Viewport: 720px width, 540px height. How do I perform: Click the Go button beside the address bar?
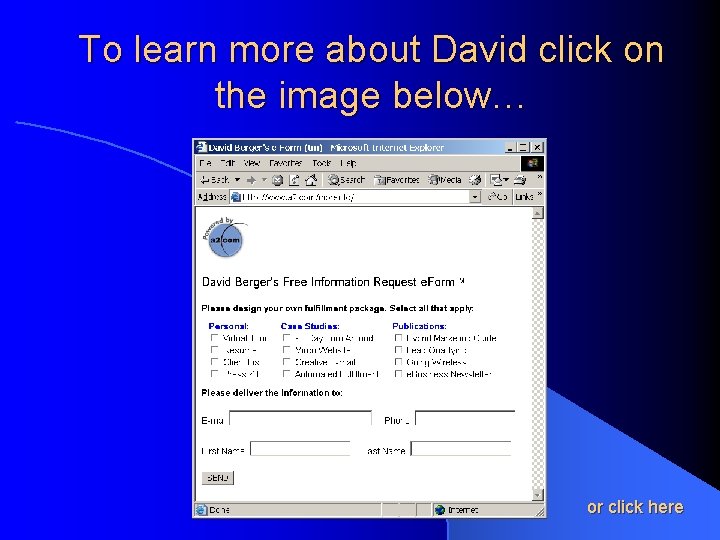point(497,197)
